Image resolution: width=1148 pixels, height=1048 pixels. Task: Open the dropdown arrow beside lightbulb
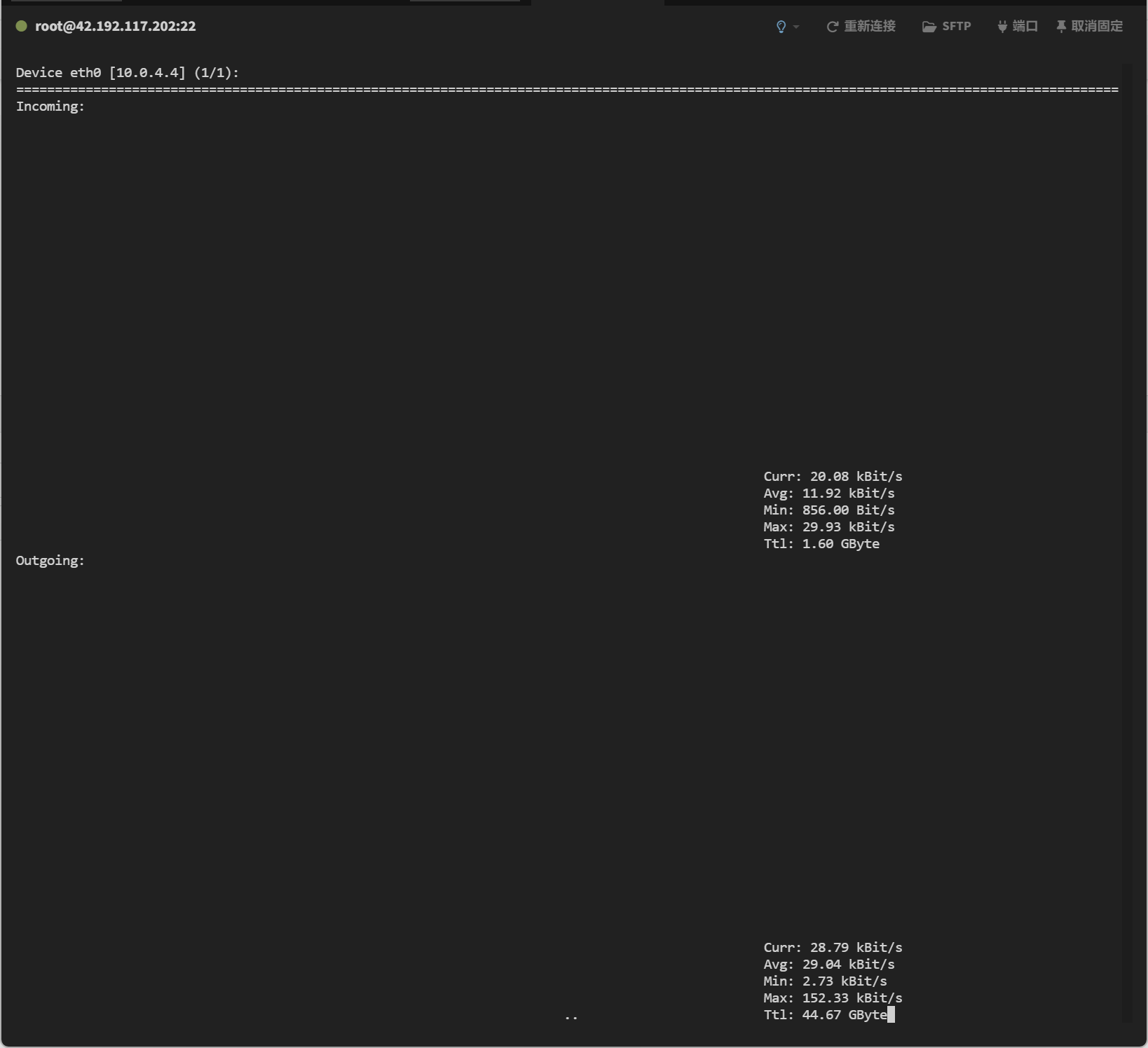click(x=796, y=27)
